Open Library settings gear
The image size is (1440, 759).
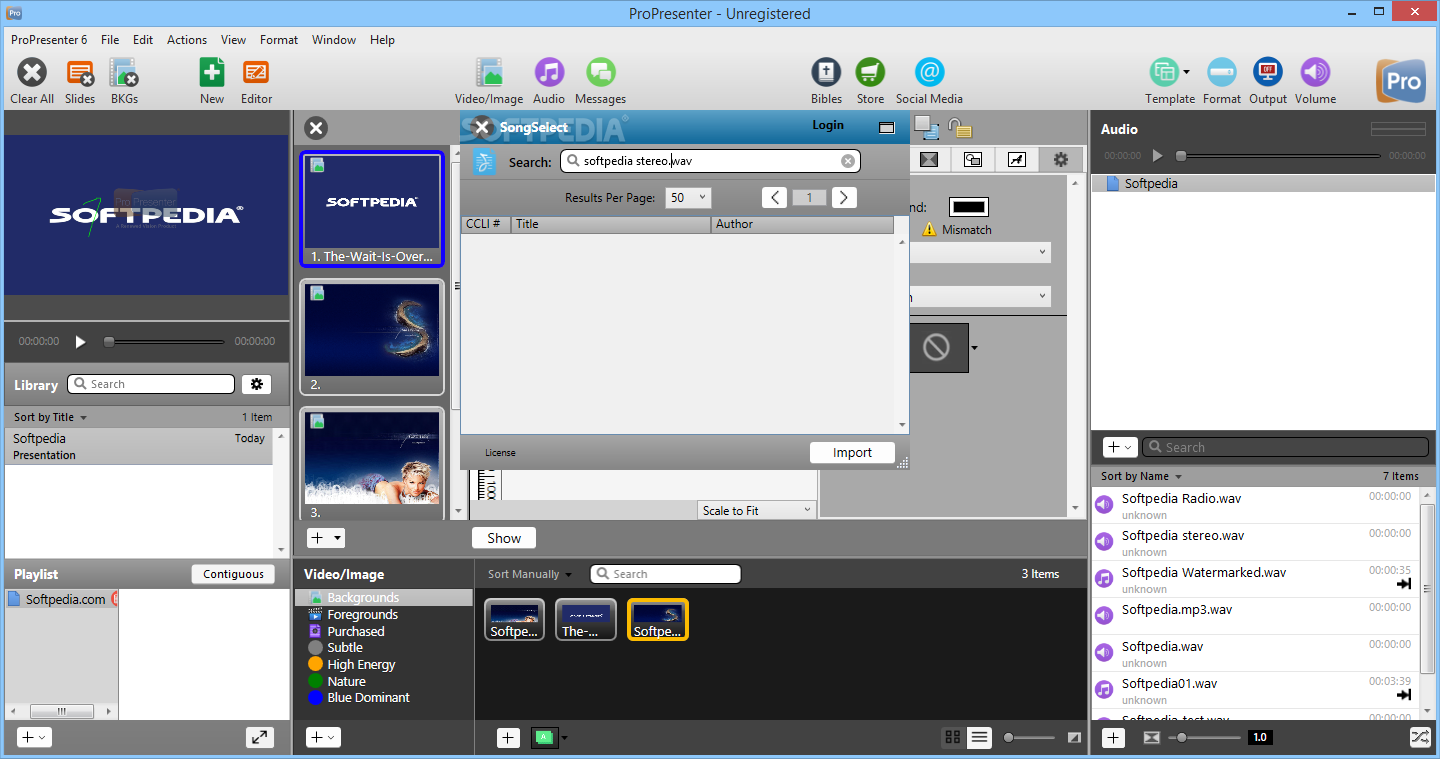(257, 384)
